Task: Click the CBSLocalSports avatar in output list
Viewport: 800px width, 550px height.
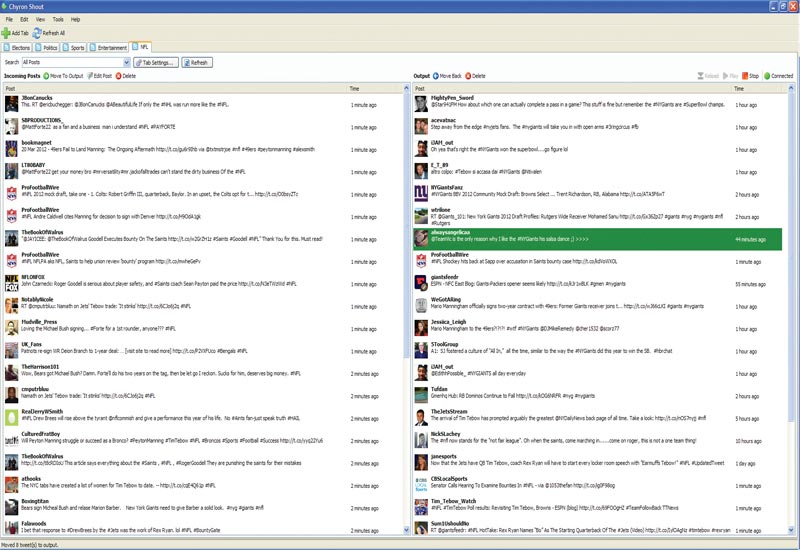Action: [x=421, y=485]
